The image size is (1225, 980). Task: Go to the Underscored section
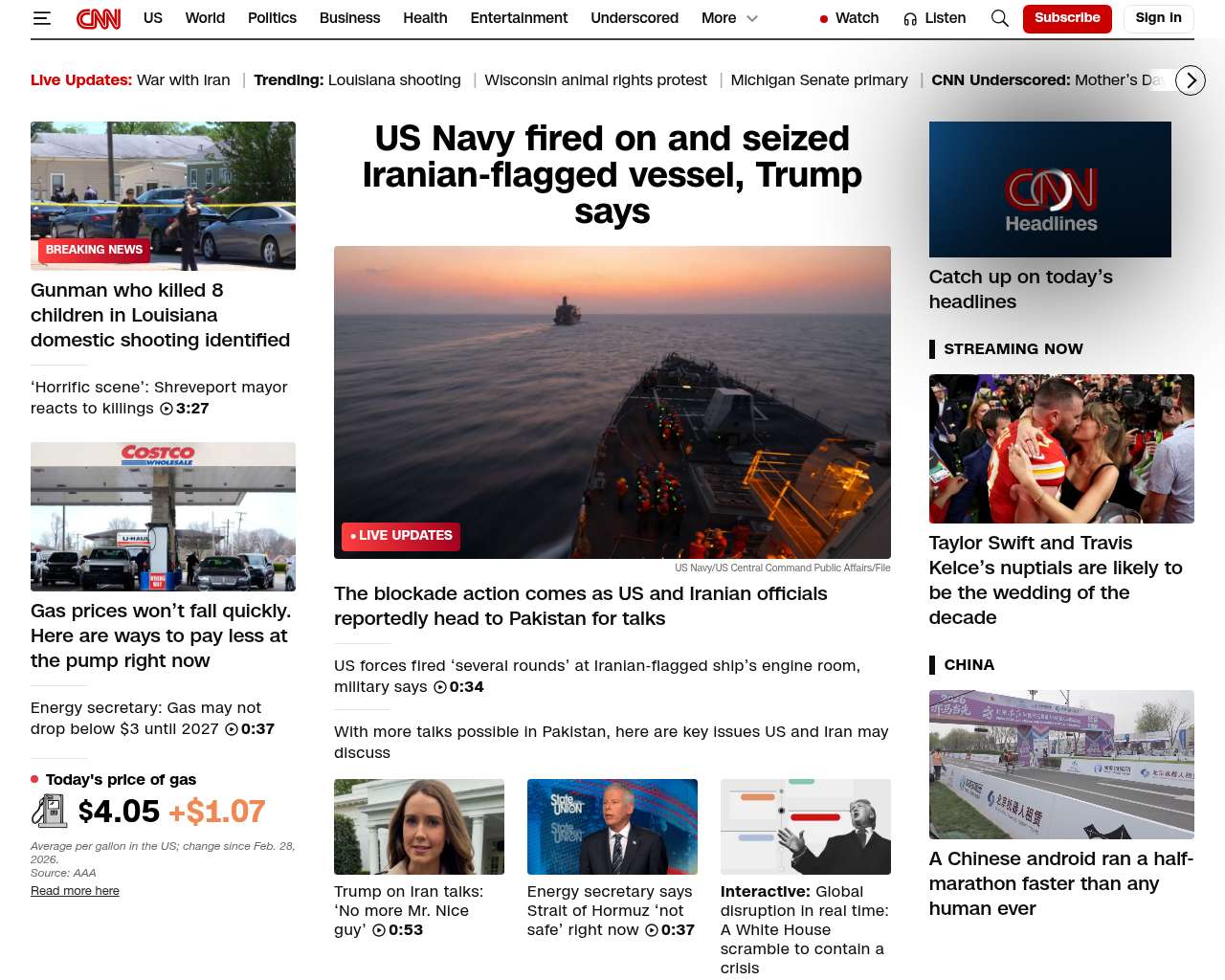pyautogui.click(x=634, y=18)
